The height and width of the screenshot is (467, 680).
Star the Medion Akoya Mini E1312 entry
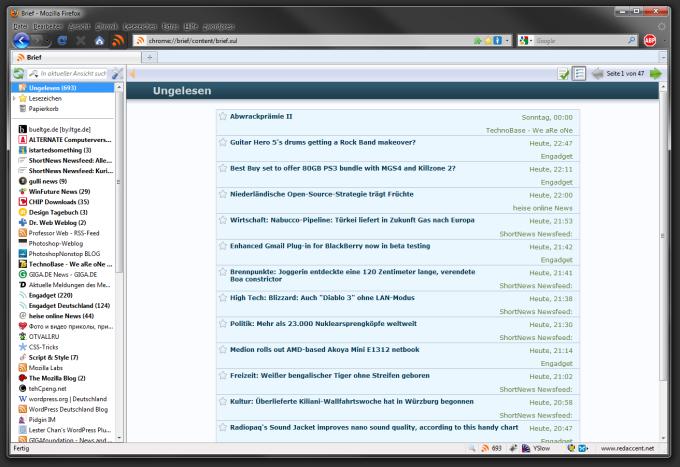[x=223, y=349]
